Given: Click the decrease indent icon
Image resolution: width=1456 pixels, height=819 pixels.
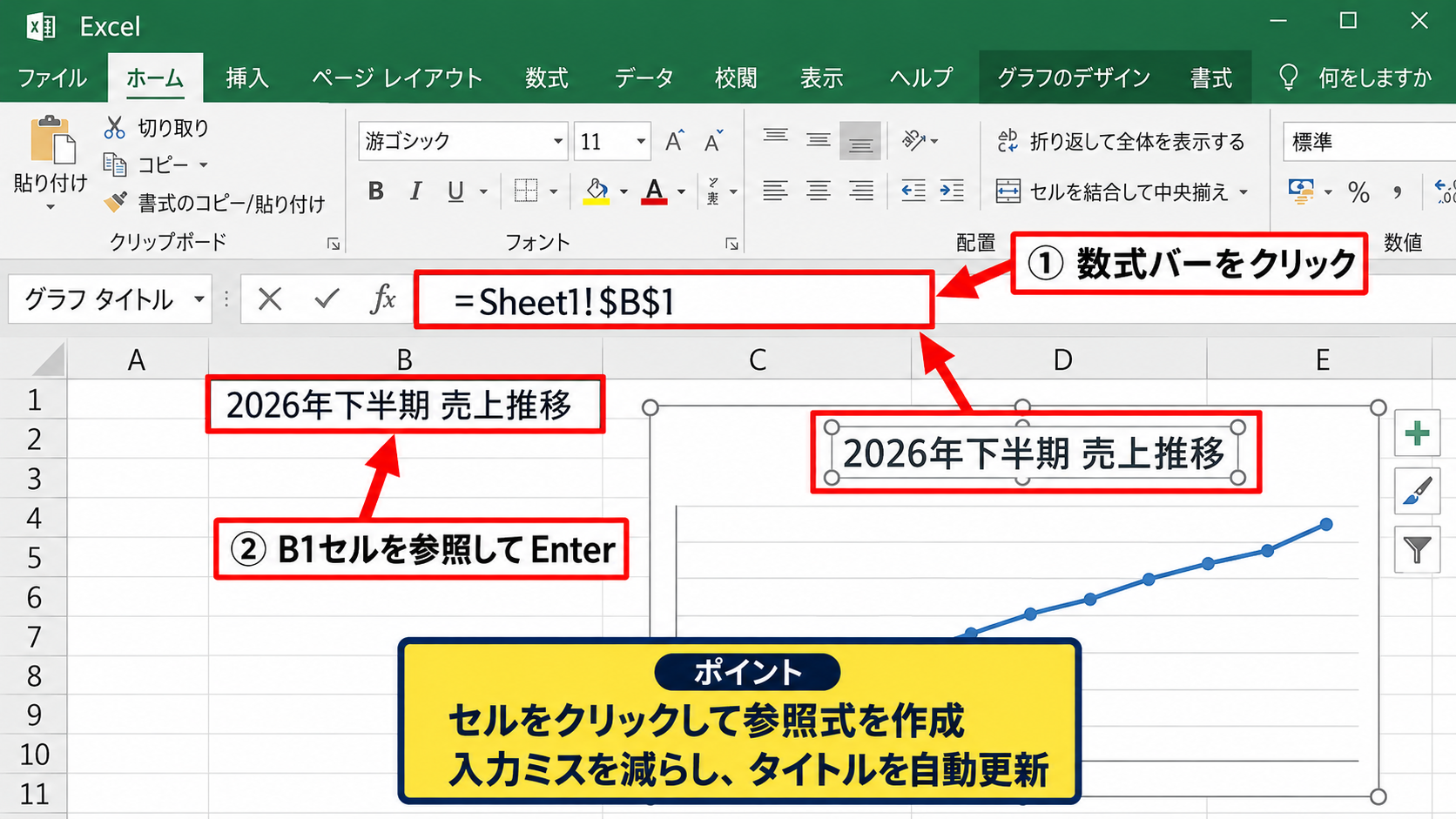Looking at the screenshot, I should point(913,191).
